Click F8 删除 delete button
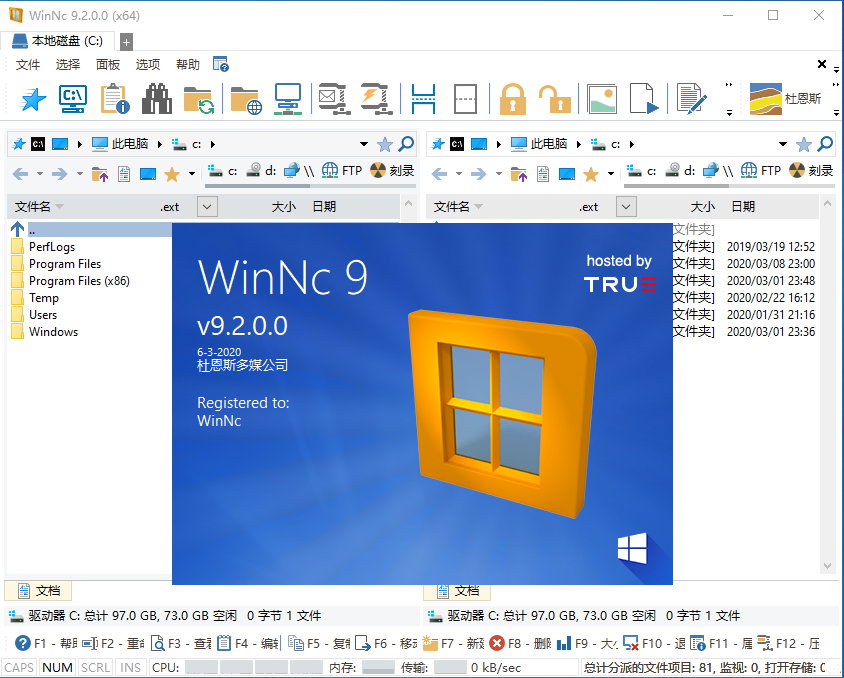This screenshot has height=678, width=844. [x=521, y=643]
